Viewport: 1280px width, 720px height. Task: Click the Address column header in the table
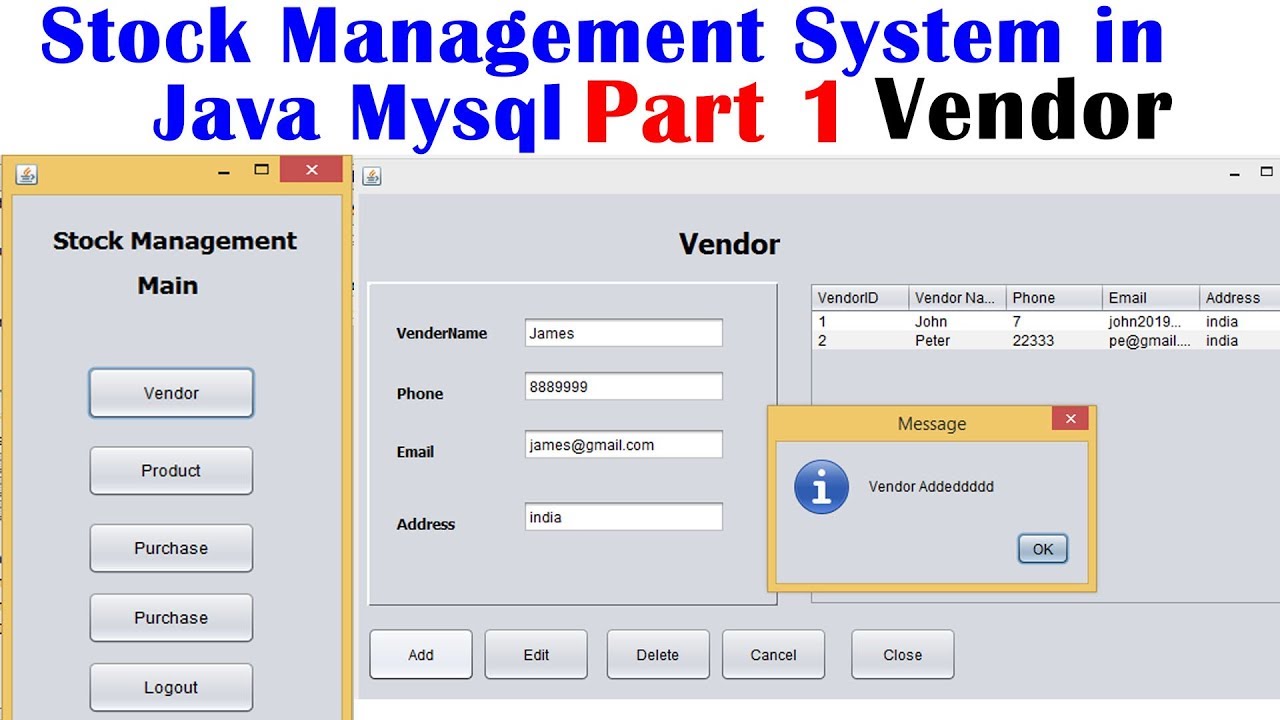(1240, 298)
